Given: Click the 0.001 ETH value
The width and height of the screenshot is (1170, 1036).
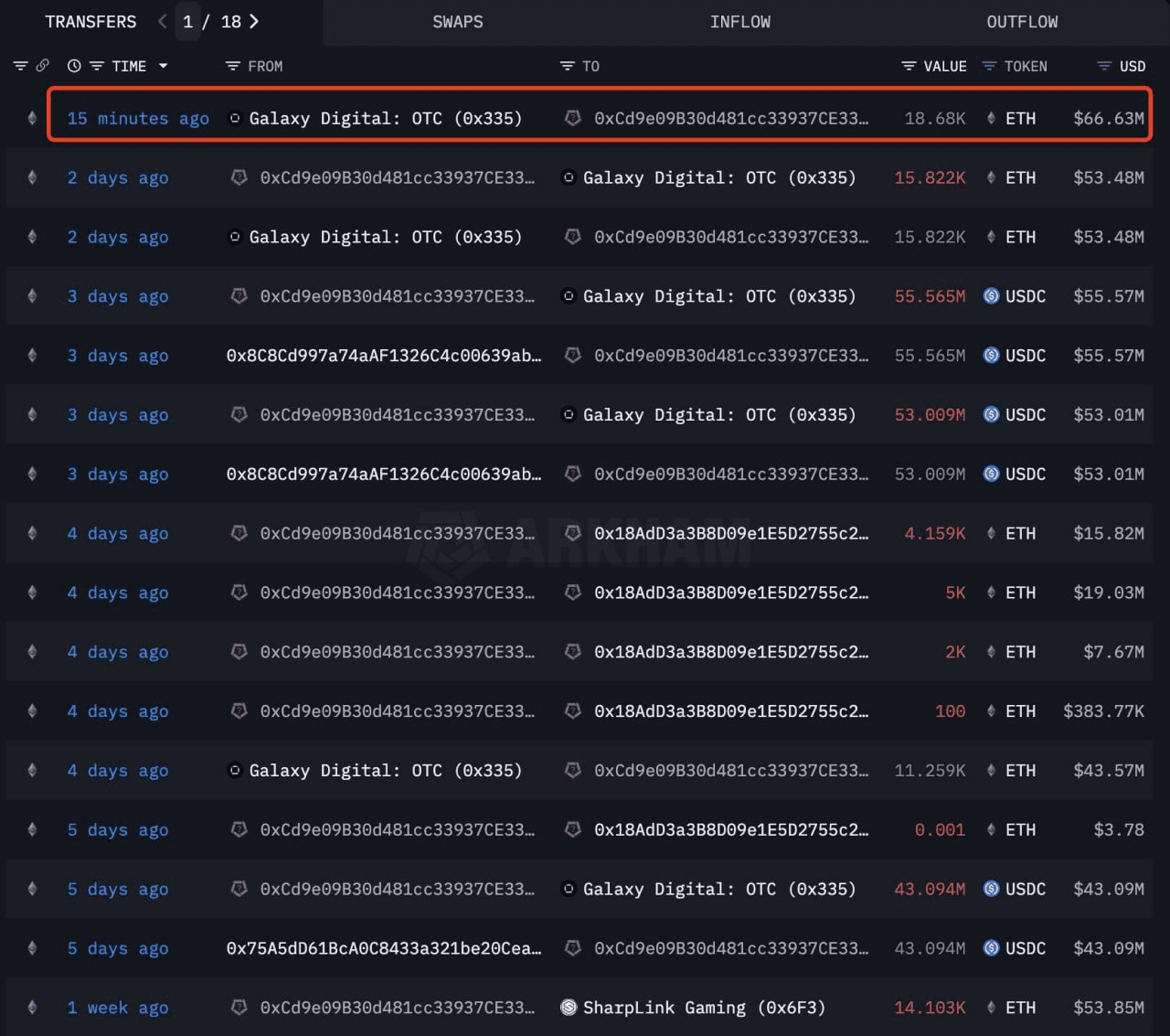Looking at the screenshot, I should click(x=940, y=830).
